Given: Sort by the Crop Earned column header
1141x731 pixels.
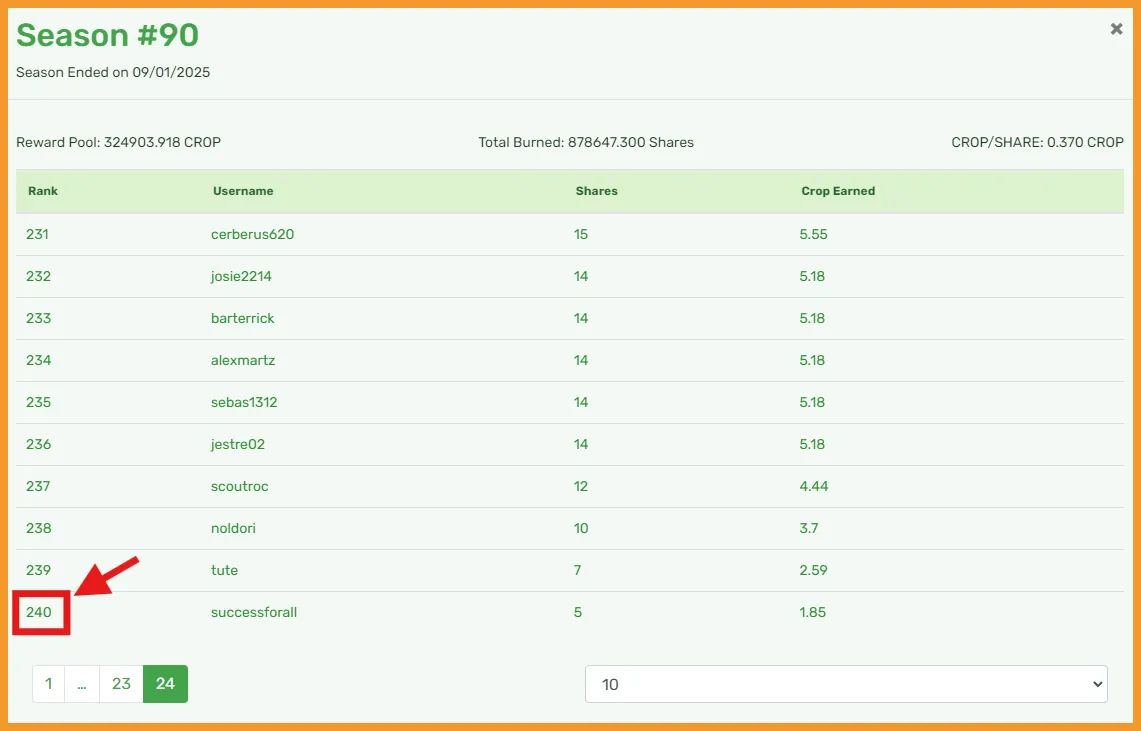Looking at the screenshot, I should click(838, 191).
